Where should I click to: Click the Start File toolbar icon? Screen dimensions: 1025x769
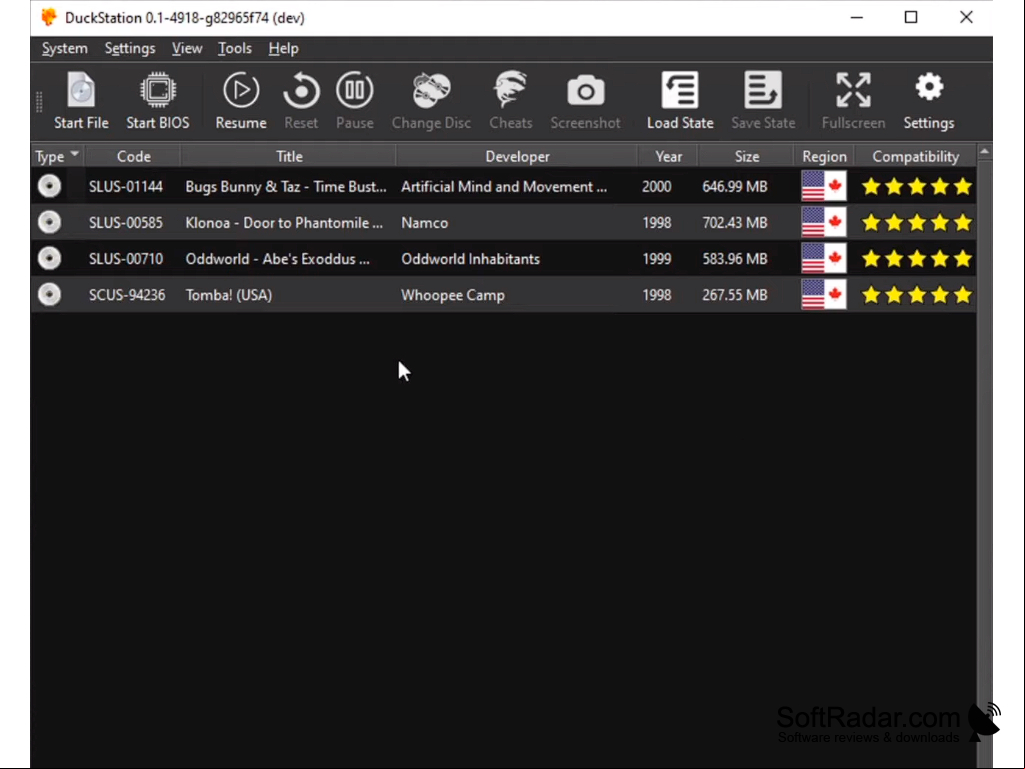[x=81, y=90]
